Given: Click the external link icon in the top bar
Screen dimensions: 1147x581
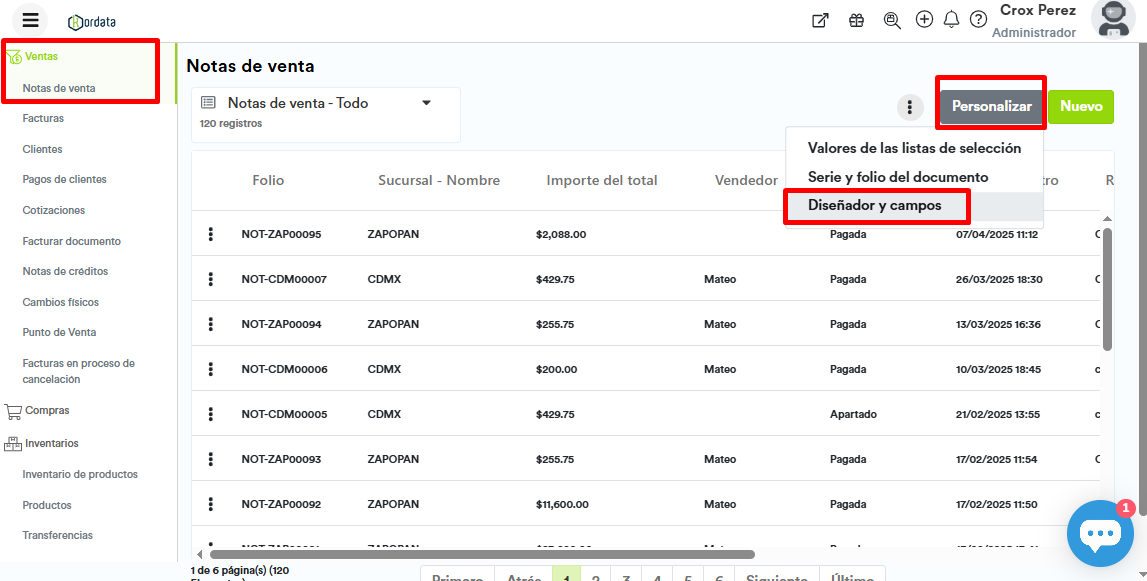Looking at the screenshot, I should [x=820, y=20].
